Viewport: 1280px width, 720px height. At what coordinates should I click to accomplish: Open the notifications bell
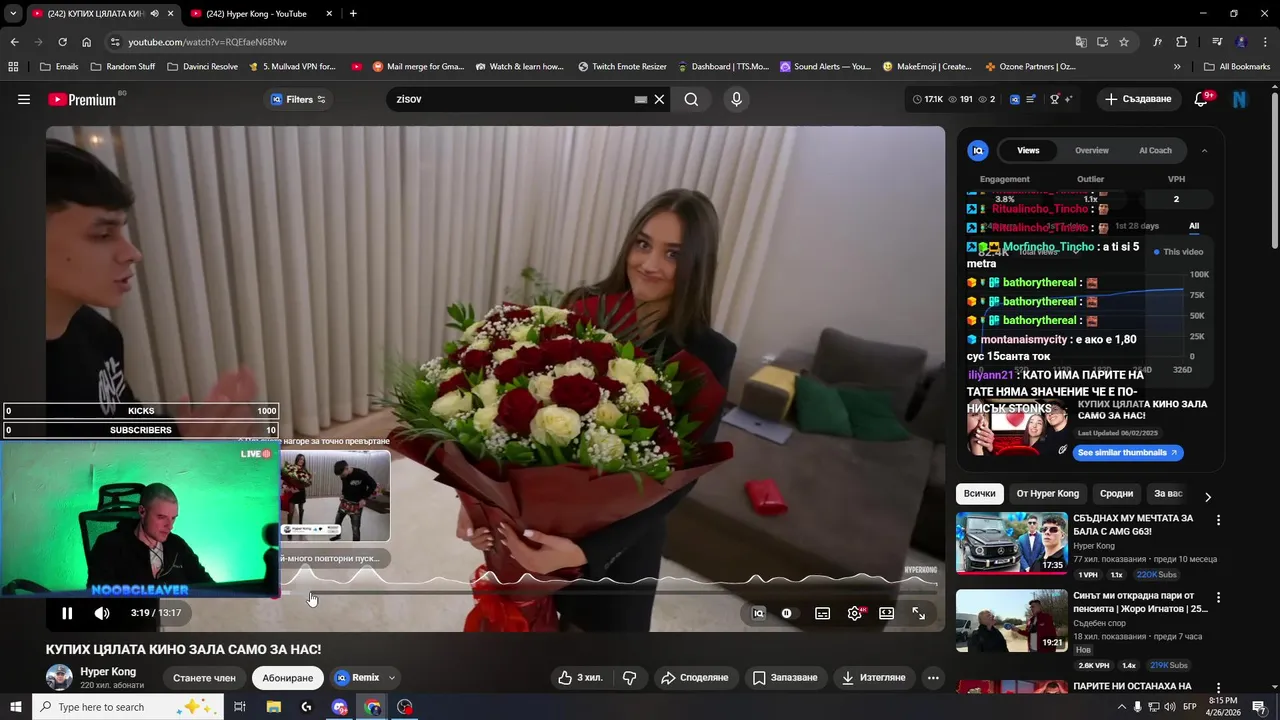click(x=1202, y=99)
